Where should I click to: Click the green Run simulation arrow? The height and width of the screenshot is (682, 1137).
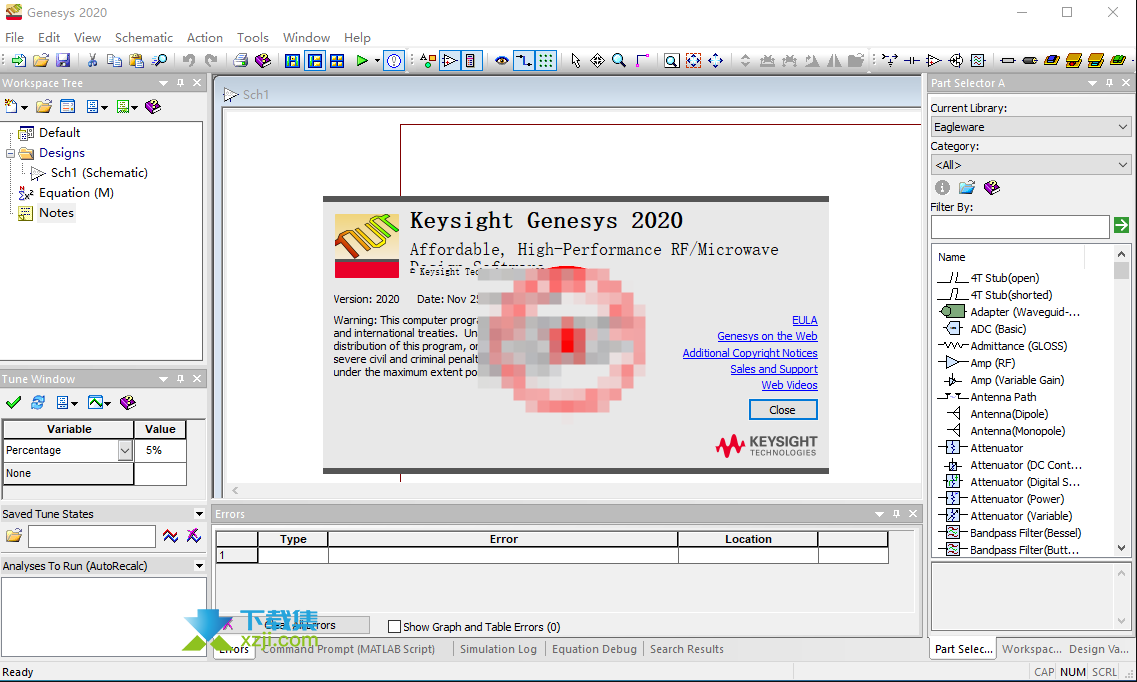click(362, 61)
